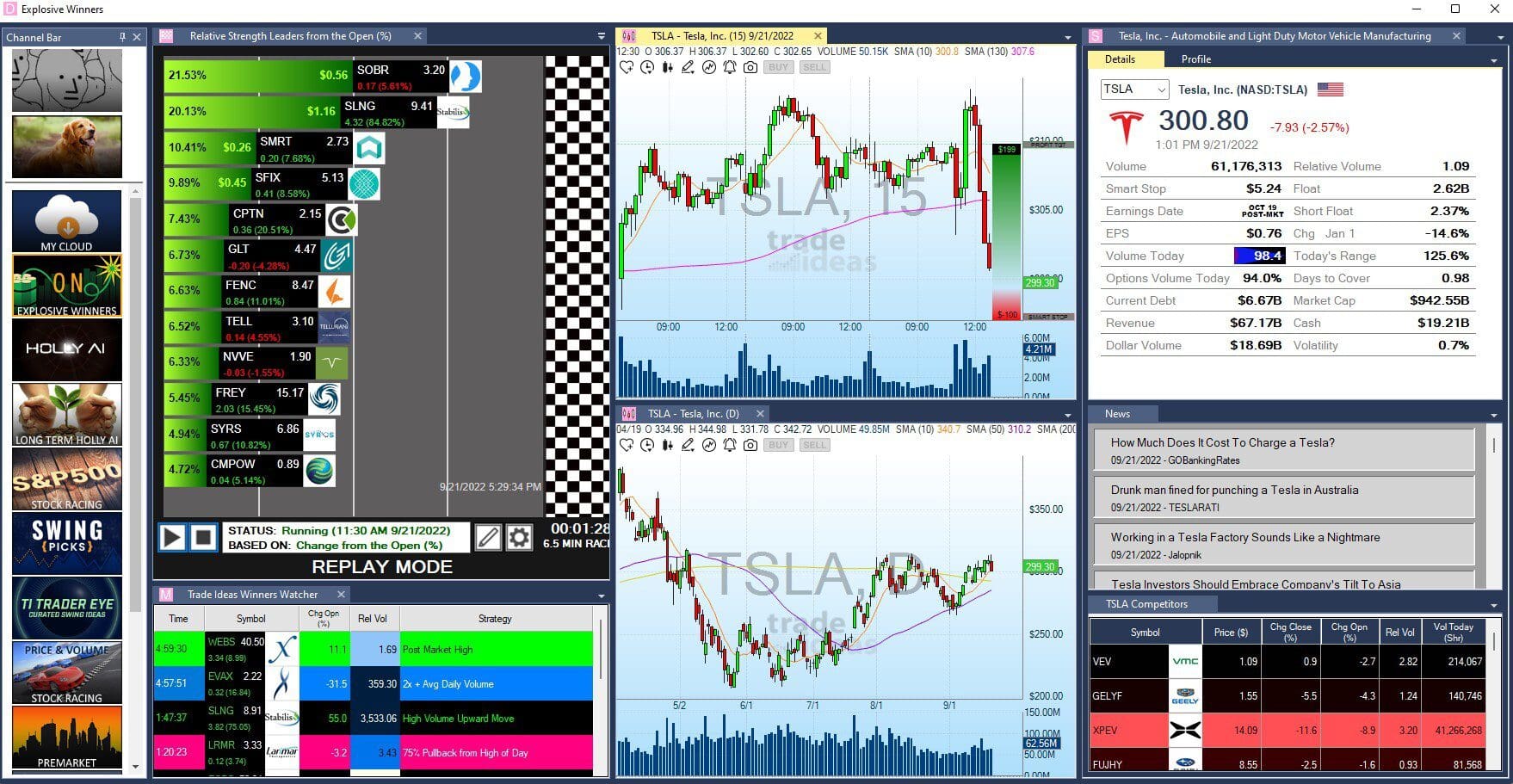The height and width of the screenshot is (784, 1513).
Task: Open timeframe clock icon in 15-min TSLA chart
Action: 647,67
